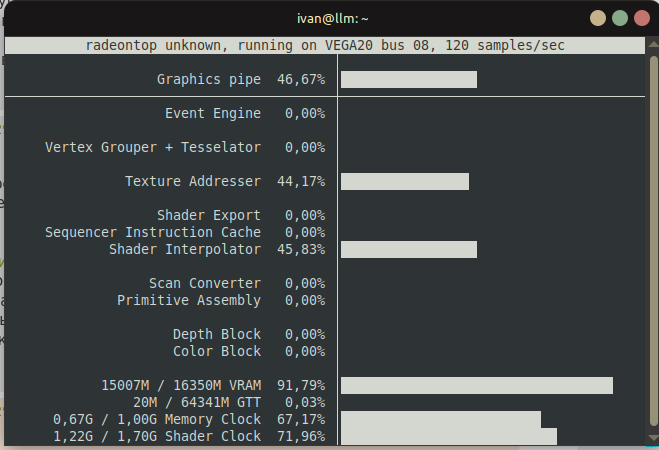
Task: Click the tan minimize window button
Action: [x=598, y=18]
